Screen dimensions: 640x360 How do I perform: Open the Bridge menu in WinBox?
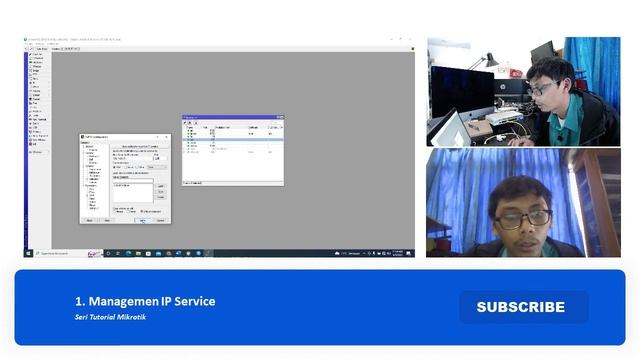pos(38,70)
